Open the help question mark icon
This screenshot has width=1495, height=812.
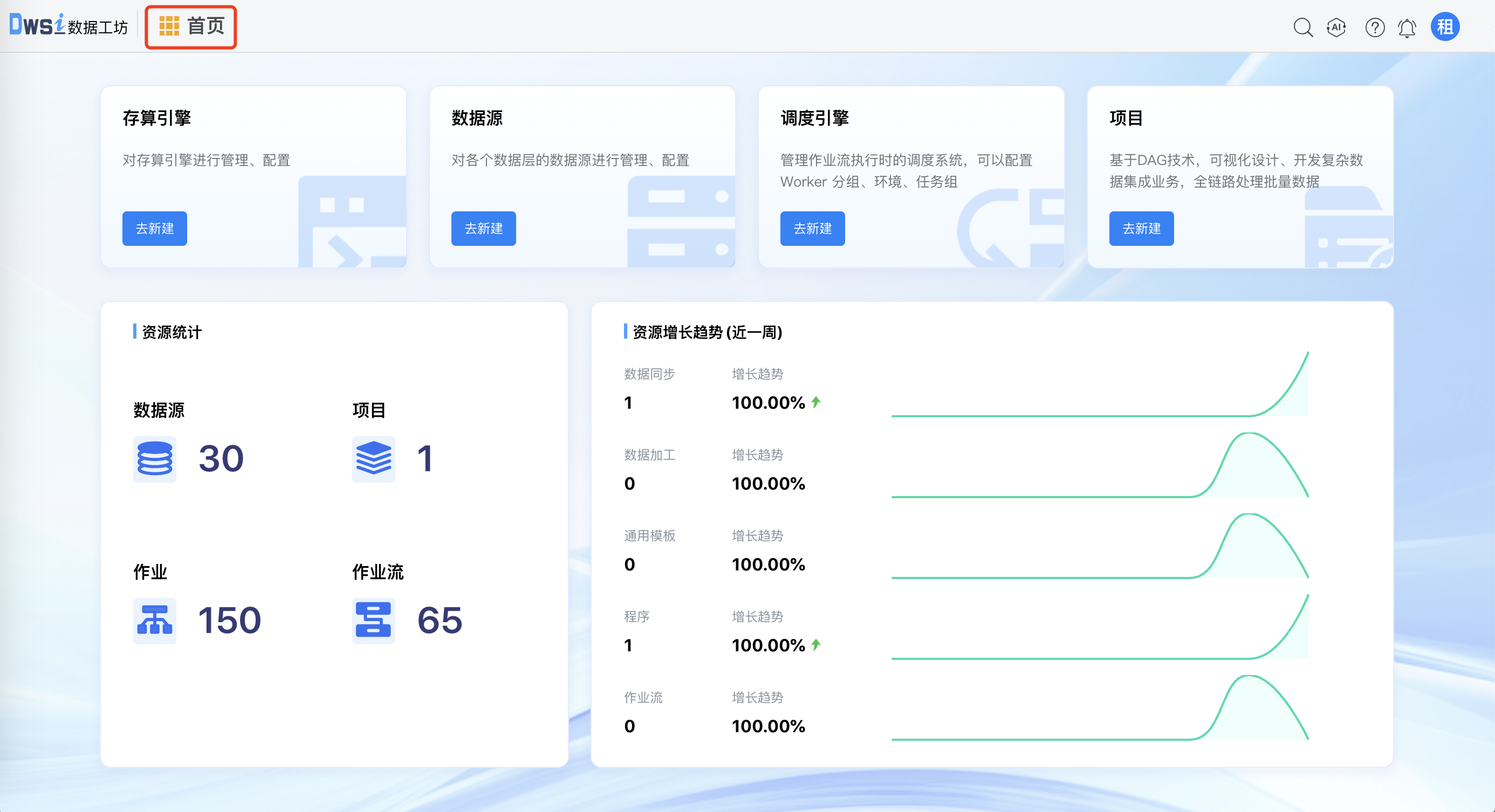click(1374, 26)
